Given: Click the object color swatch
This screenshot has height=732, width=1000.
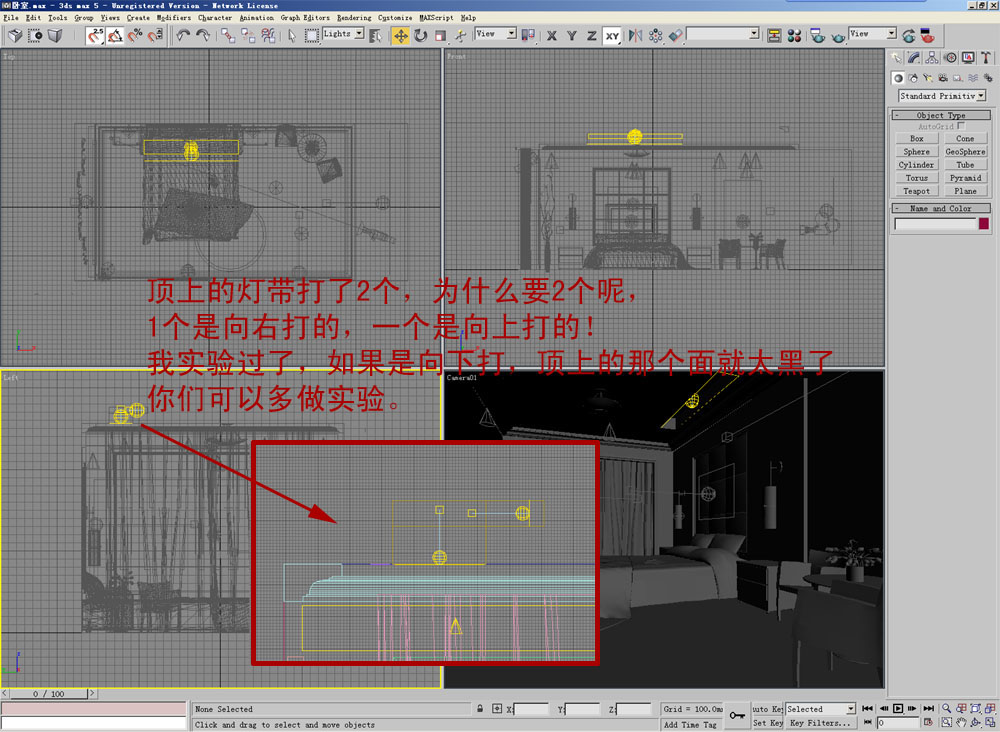Looking at the screenshot, I should click(983, 224).
